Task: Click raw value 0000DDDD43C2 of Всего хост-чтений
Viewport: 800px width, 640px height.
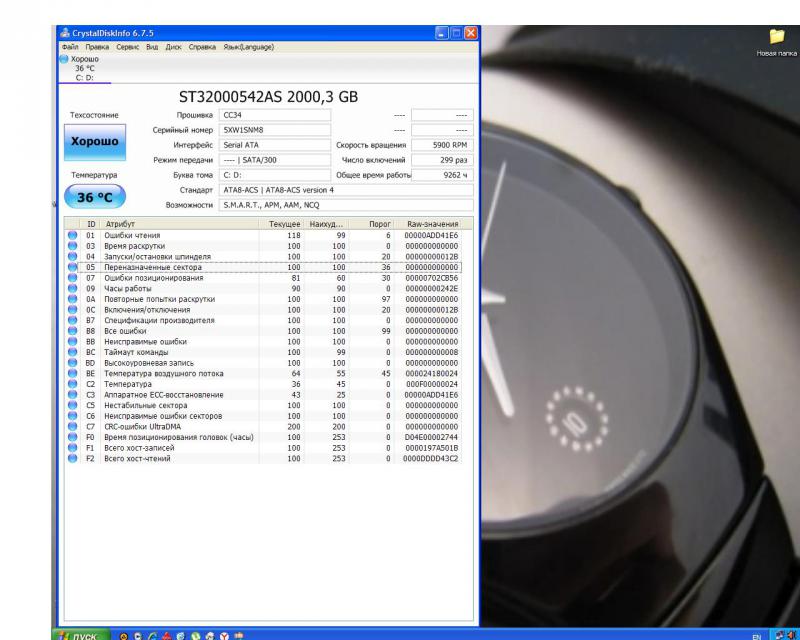Action: pyautogui.click(x=431, y=459)
